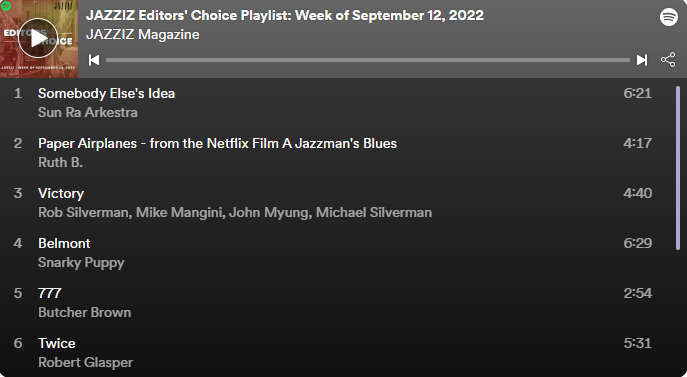Select Twice by Robert Glasper
Viewport: 687px width, 377px height.
coord(333,353)
